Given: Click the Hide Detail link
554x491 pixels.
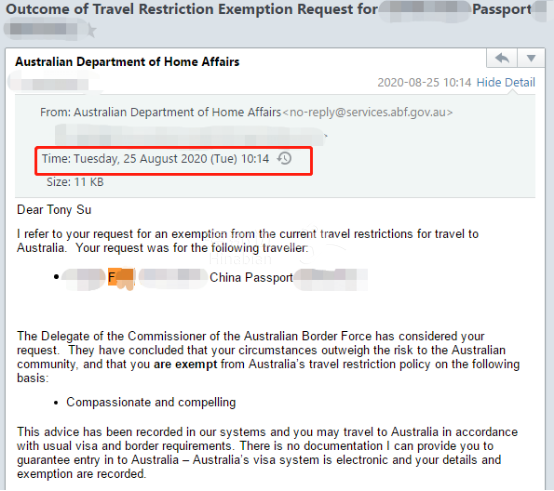Looking at the screenshot, I should [x=506, y=82].
